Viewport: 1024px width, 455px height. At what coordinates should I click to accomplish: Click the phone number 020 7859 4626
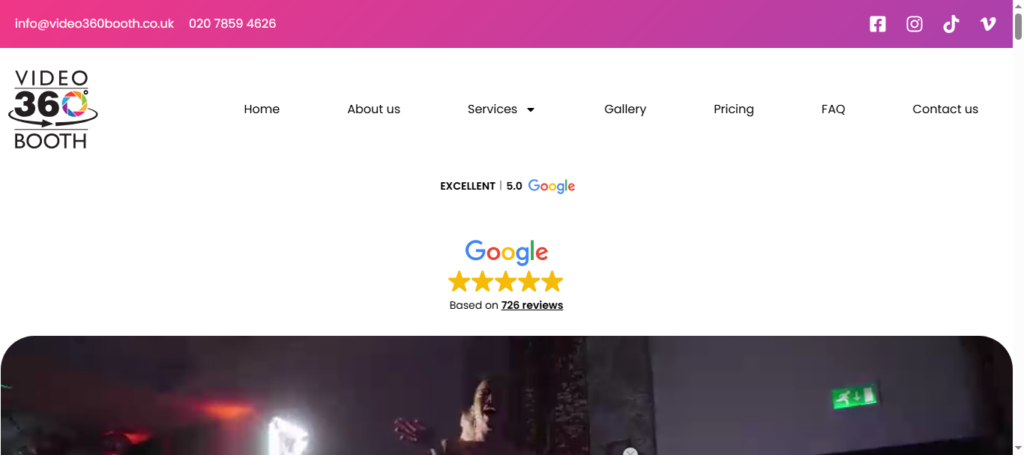[x=232, y=24]
